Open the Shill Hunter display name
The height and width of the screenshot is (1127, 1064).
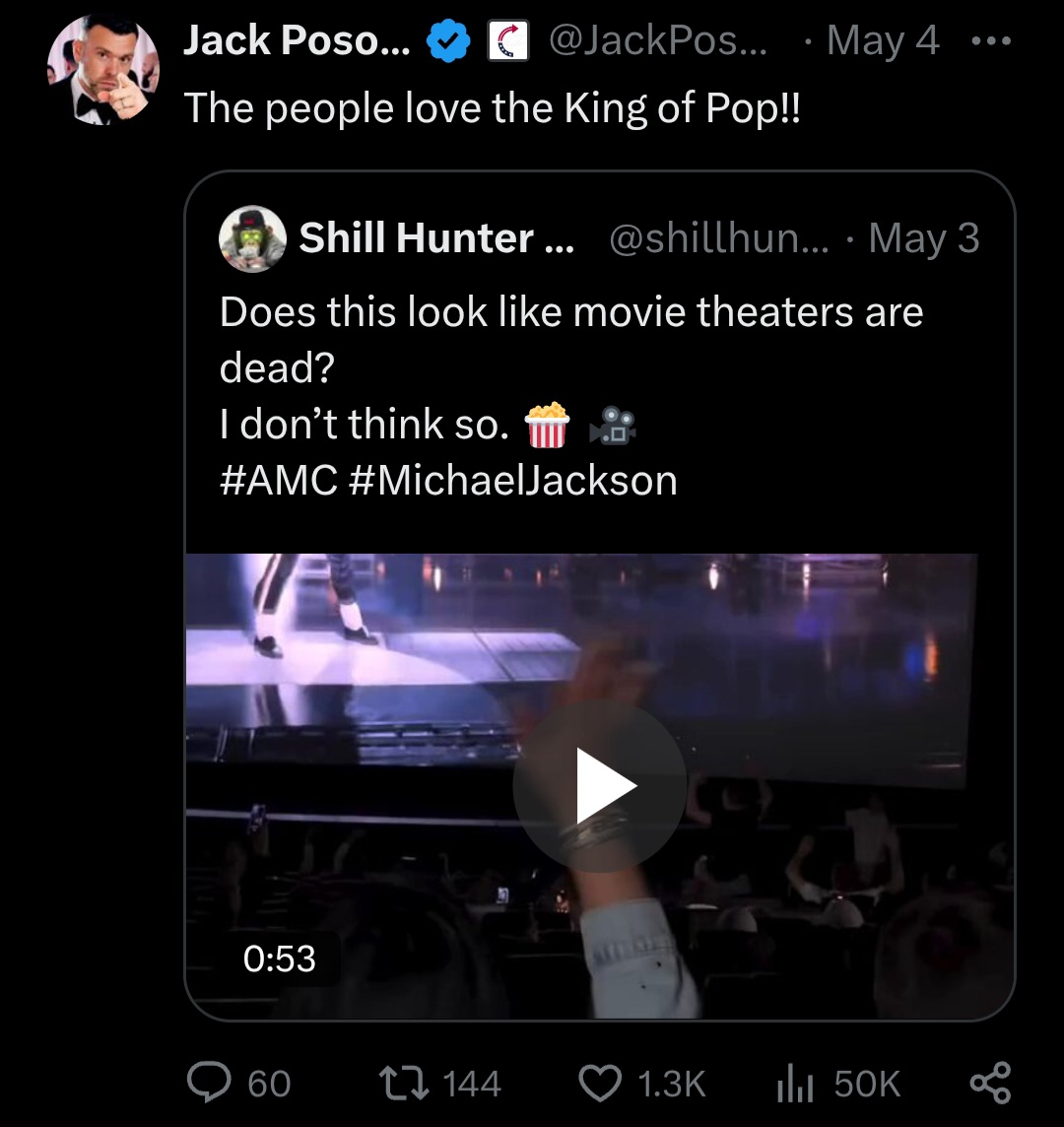click(436, 237)
